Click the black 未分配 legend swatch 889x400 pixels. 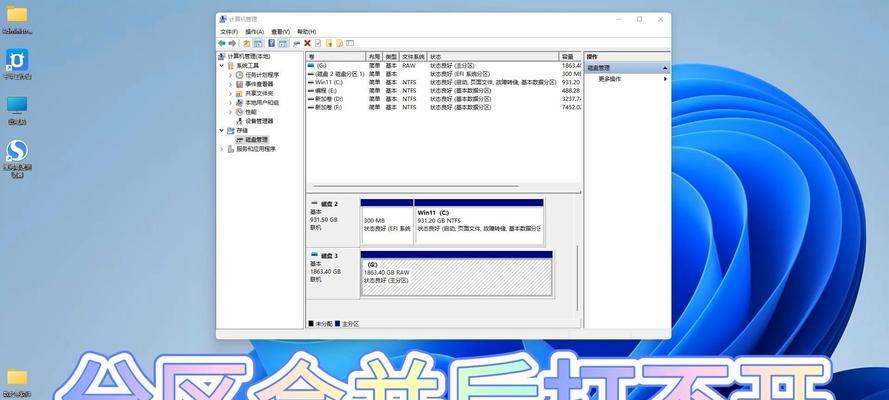(311, 324)
